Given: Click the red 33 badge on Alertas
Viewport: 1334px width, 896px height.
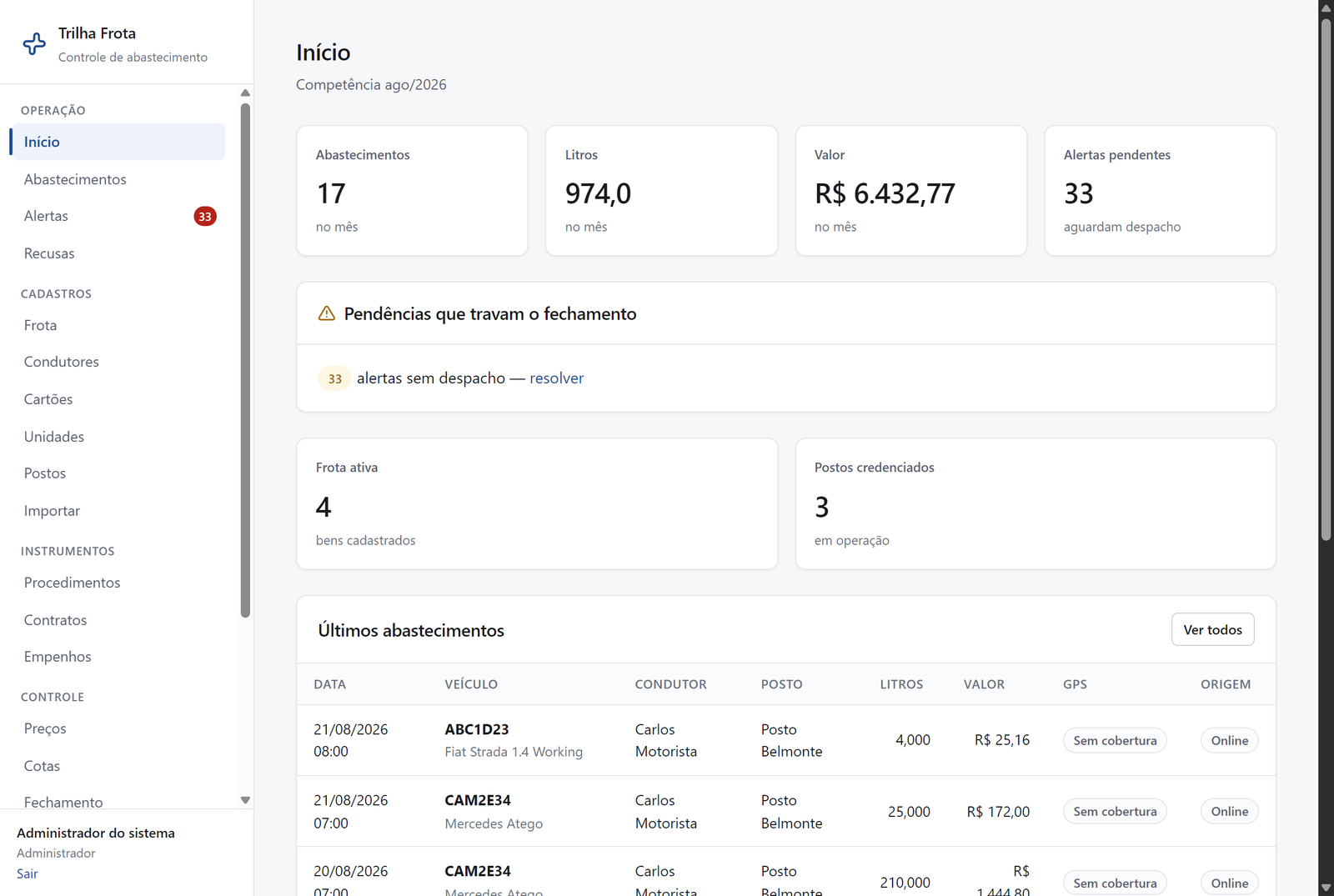Looking at the screenshot, I should tap(205, 217).
